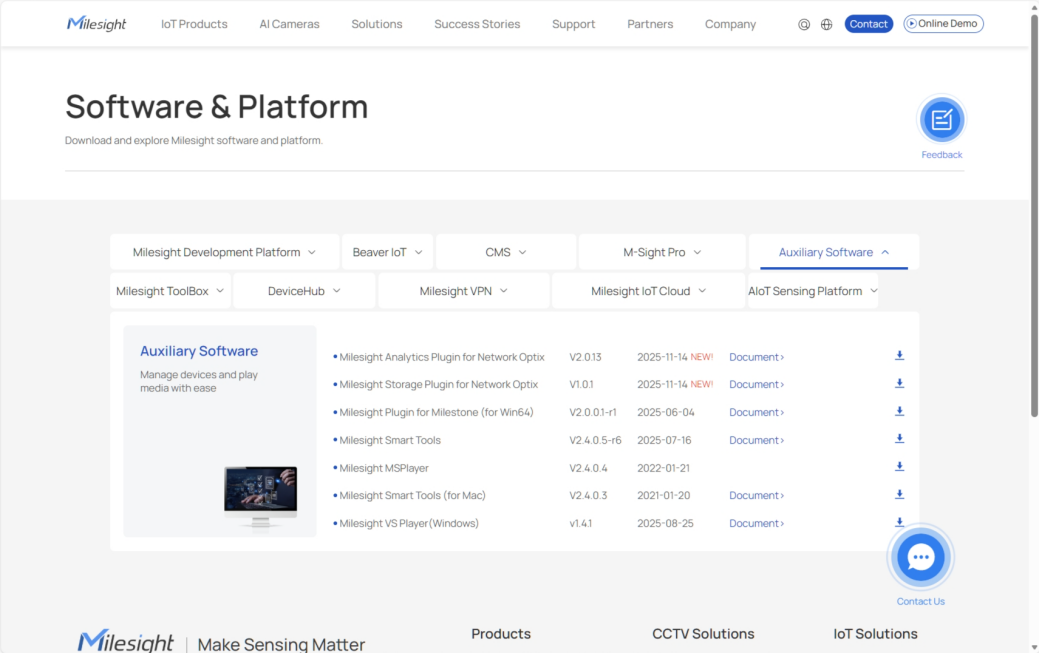Image resolution: width=1039 pixels, height=653 pixels.
Task: Expand the Milesight ToolBox tab
Action: 170,291
